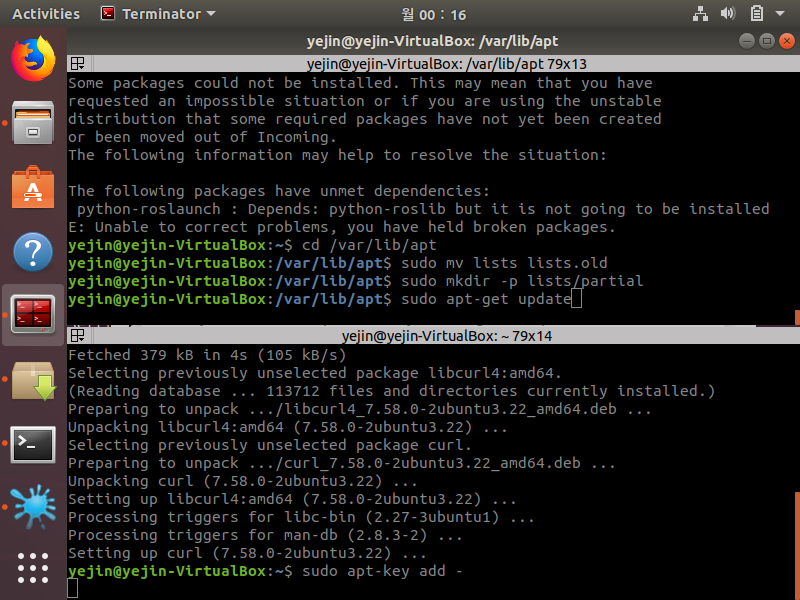Expand the system menu arrow
This screenshot has height=600, width=800.
780,14
